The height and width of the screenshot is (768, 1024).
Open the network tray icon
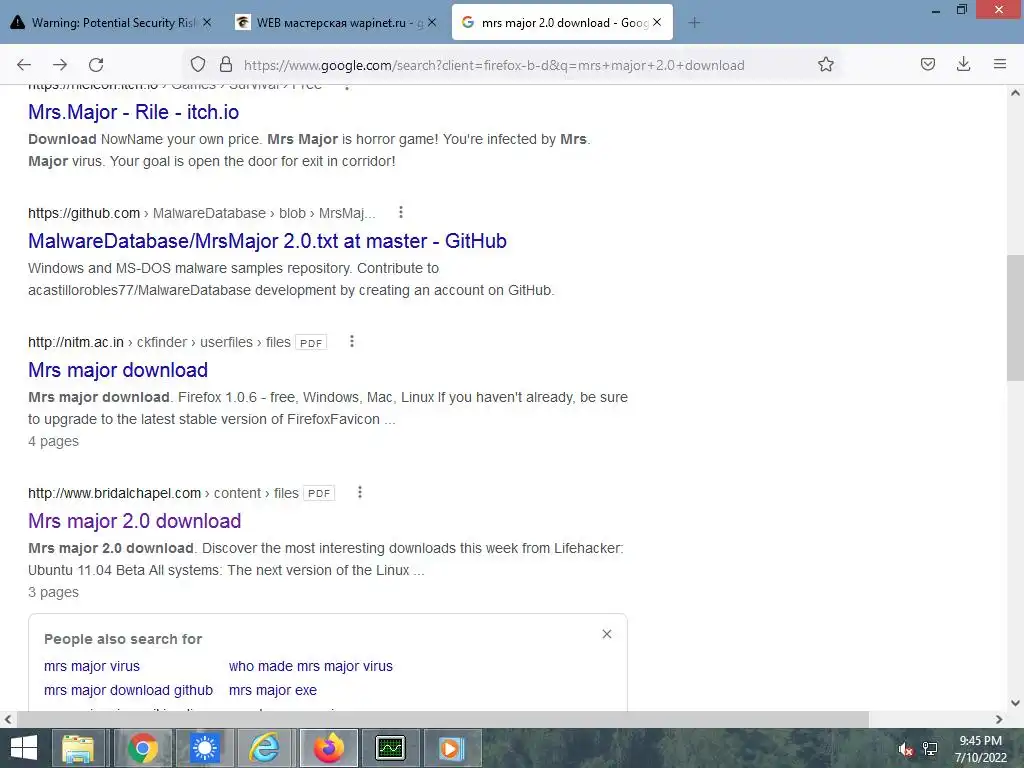(930, 749)
